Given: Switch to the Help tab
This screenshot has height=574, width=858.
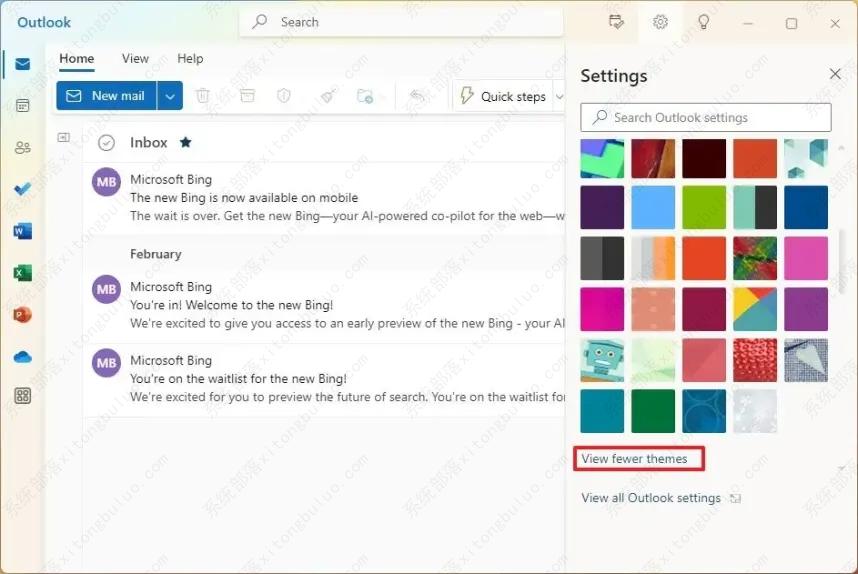Looking at the screenshot, I should [190, 59].
